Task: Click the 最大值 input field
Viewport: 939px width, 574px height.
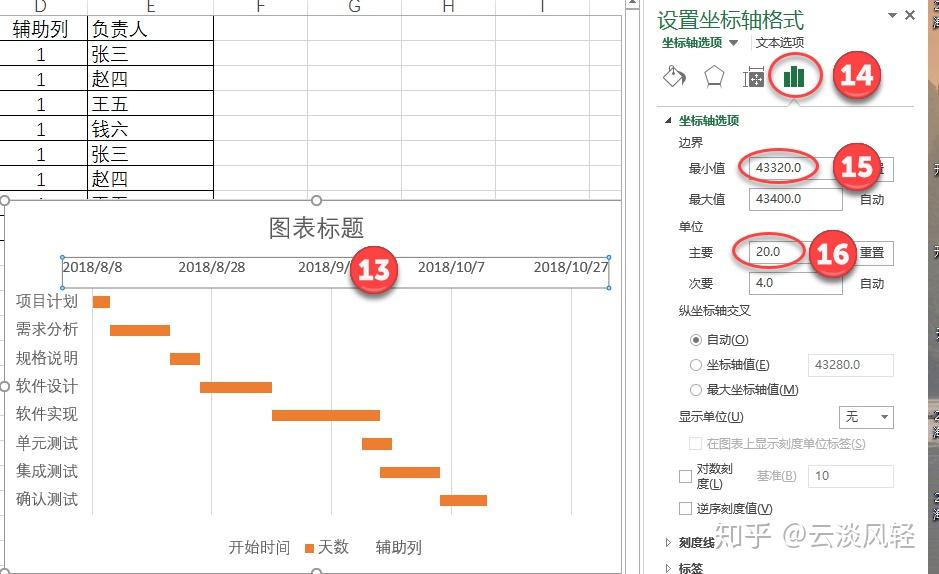Action: coord(795,199)
